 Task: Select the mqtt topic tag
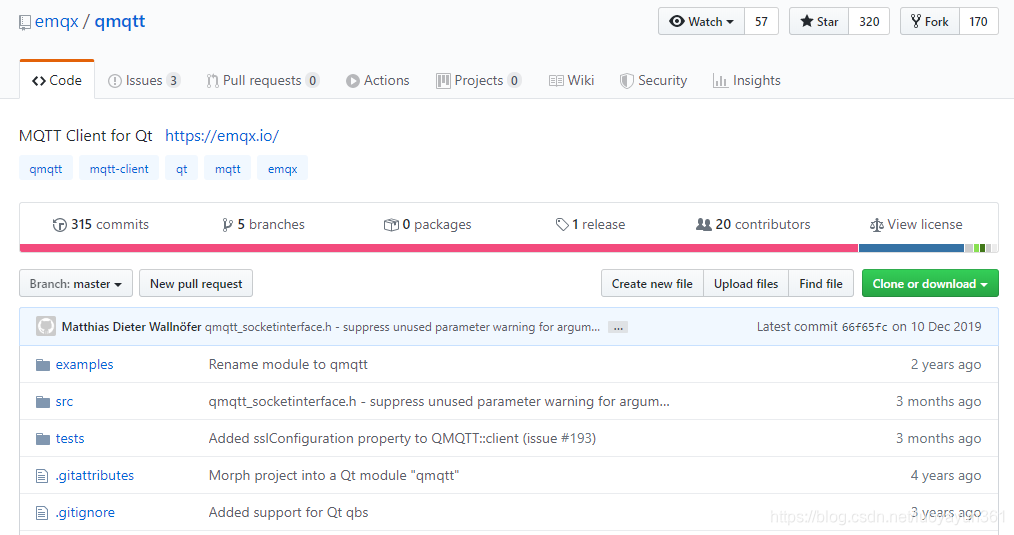click(228, 168)
